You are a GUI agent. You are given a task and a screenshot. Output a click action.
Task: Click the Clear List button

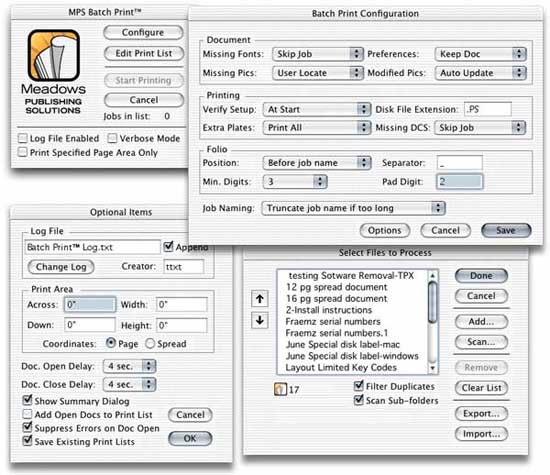481,388
